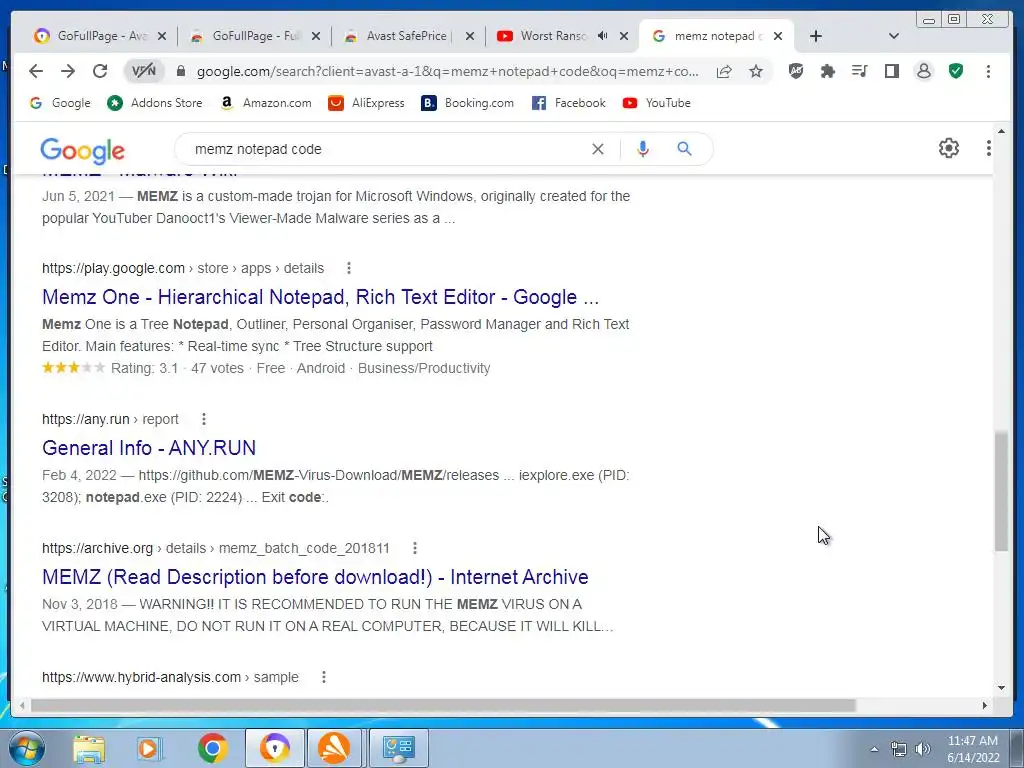Open the user profile icon
1024x768 pixels.
(923, 71)
